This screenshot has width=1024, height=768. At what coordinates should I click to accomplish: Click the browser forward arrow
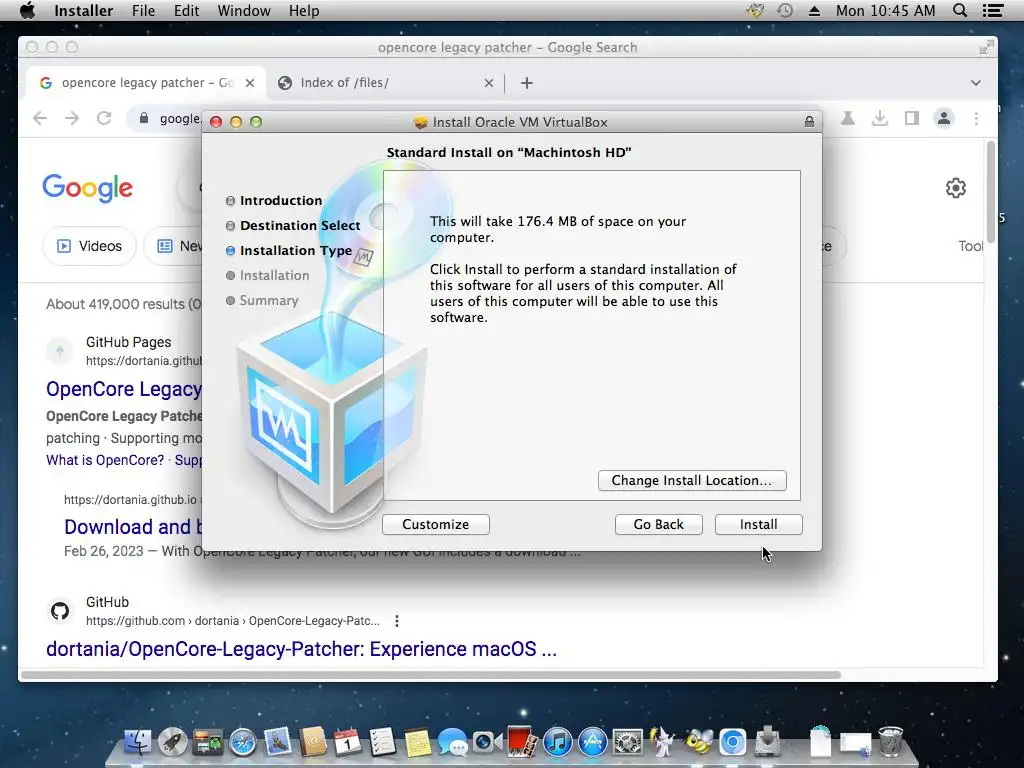pyautogui.click(x=72, y=118)
